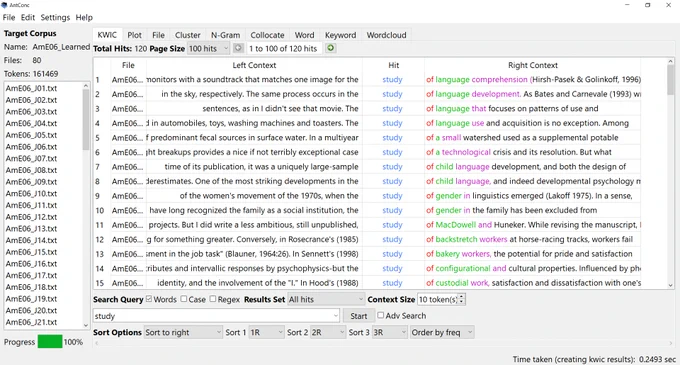Select AmE06_J12.txt in file list
This screenshot has width=680, height=365.
coord(31,217)
